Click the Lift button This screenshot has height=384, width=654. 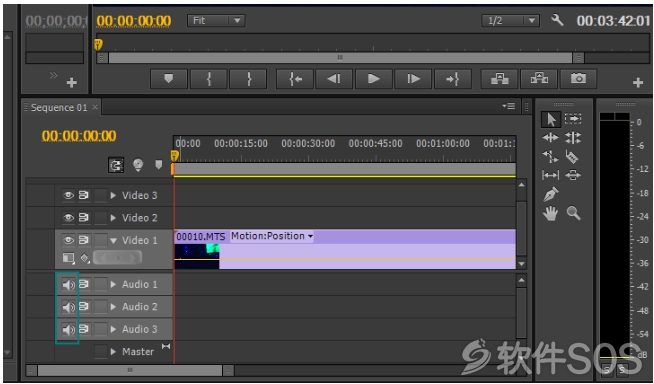[500, 79]
